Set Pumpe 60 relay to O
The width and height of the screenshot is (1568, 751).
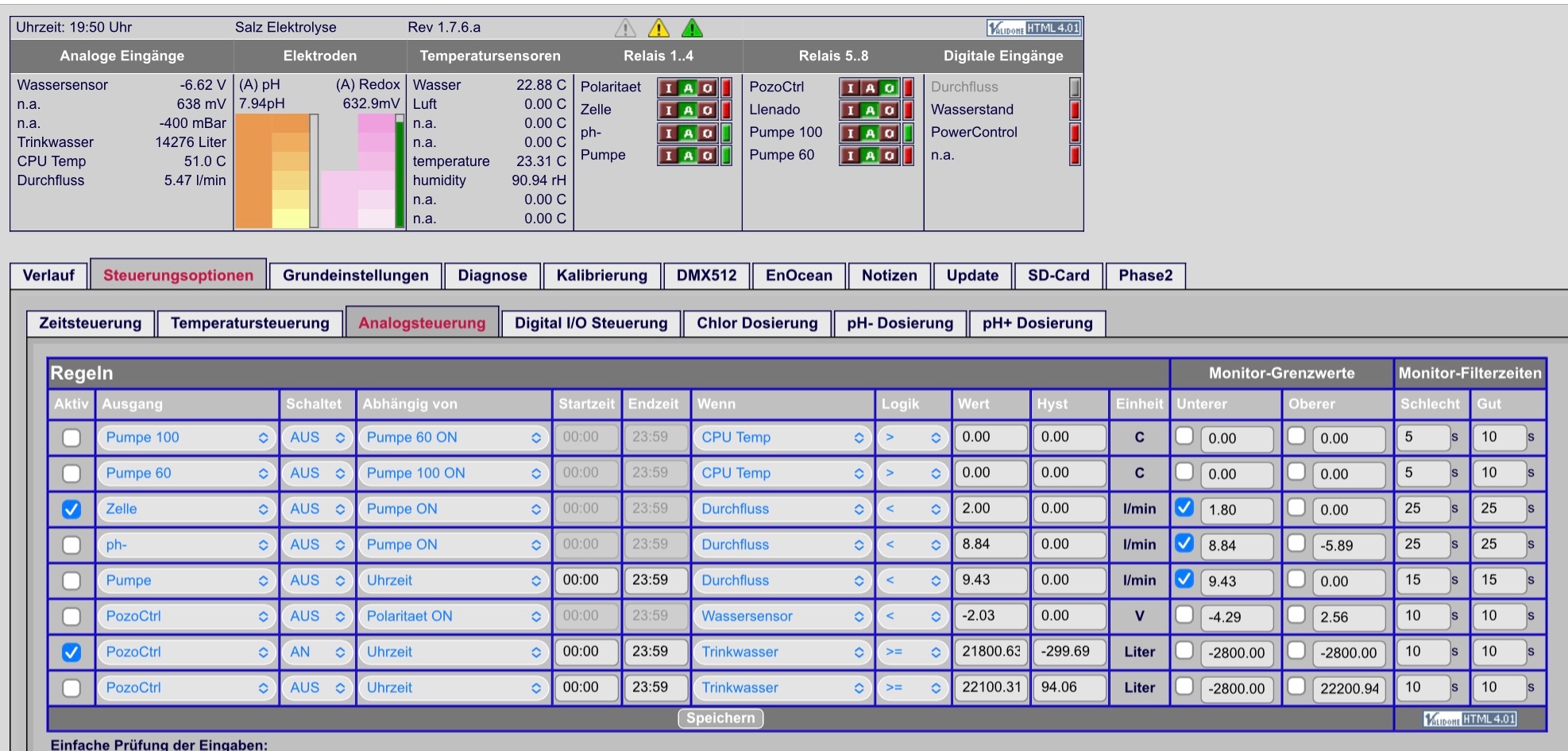click(890, 156)
